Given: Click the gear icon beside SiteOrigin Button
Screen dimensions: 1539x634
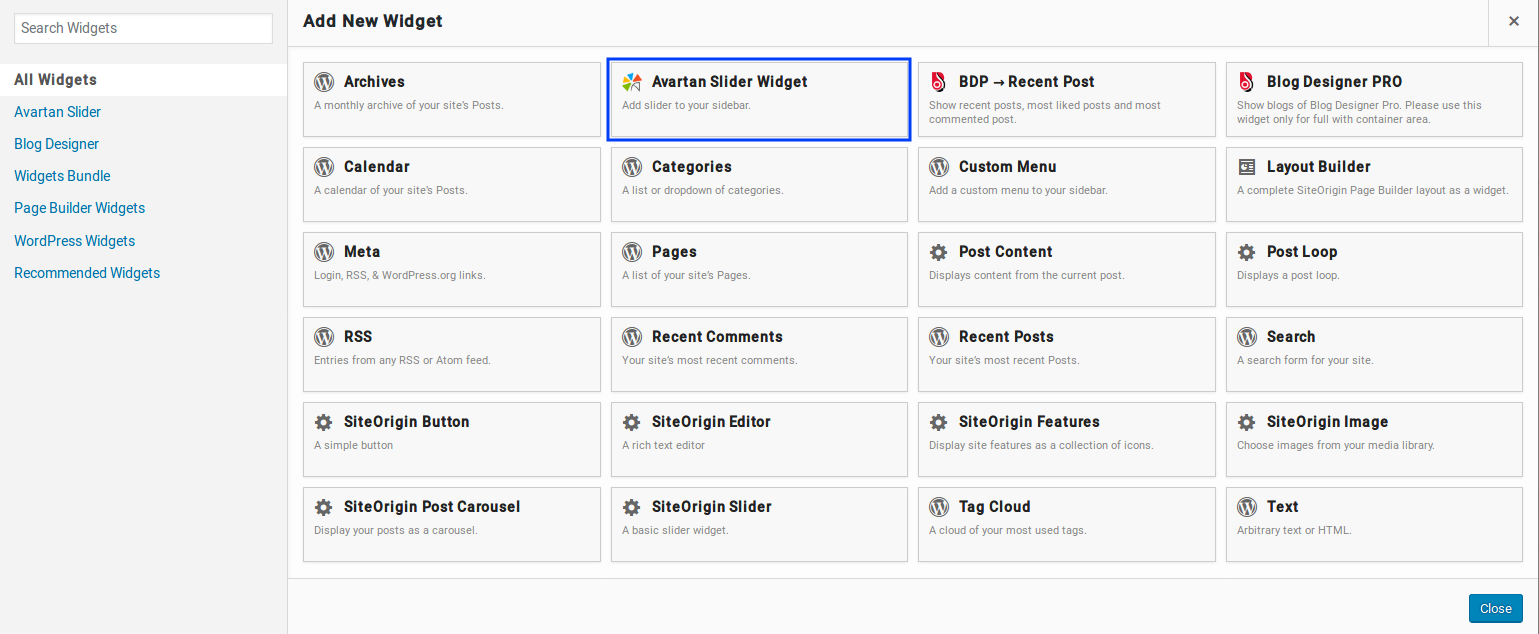Looking at the screenshot, I should [324, 422].
